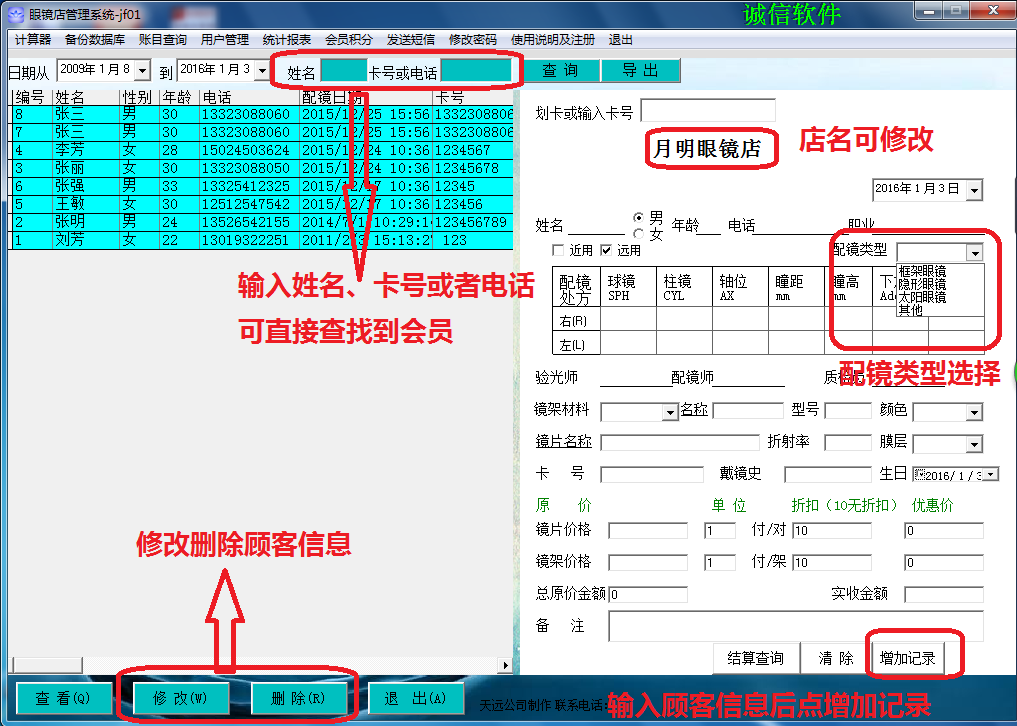The width and height of the screenshot is (1017, 726).
Task: Select the row for 张明
Action: pos(262,222)
